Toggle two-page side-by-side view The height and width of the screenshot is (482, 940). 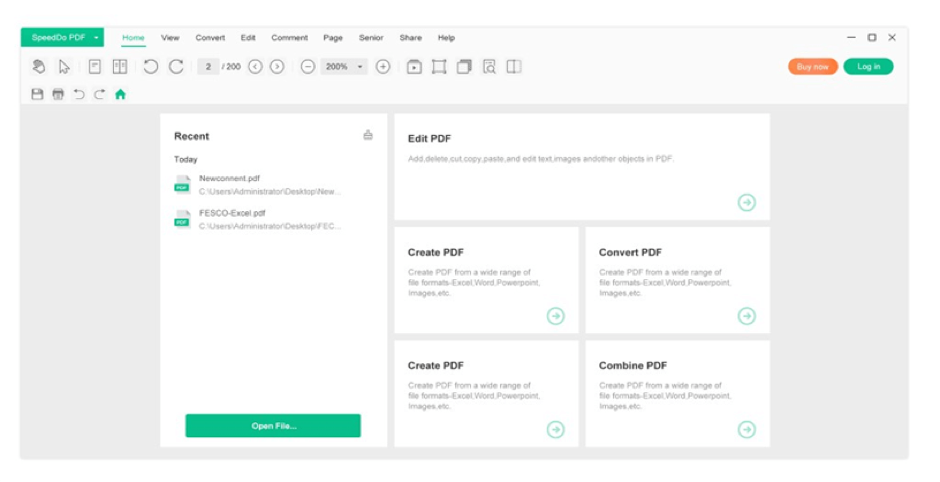point(120,67)
